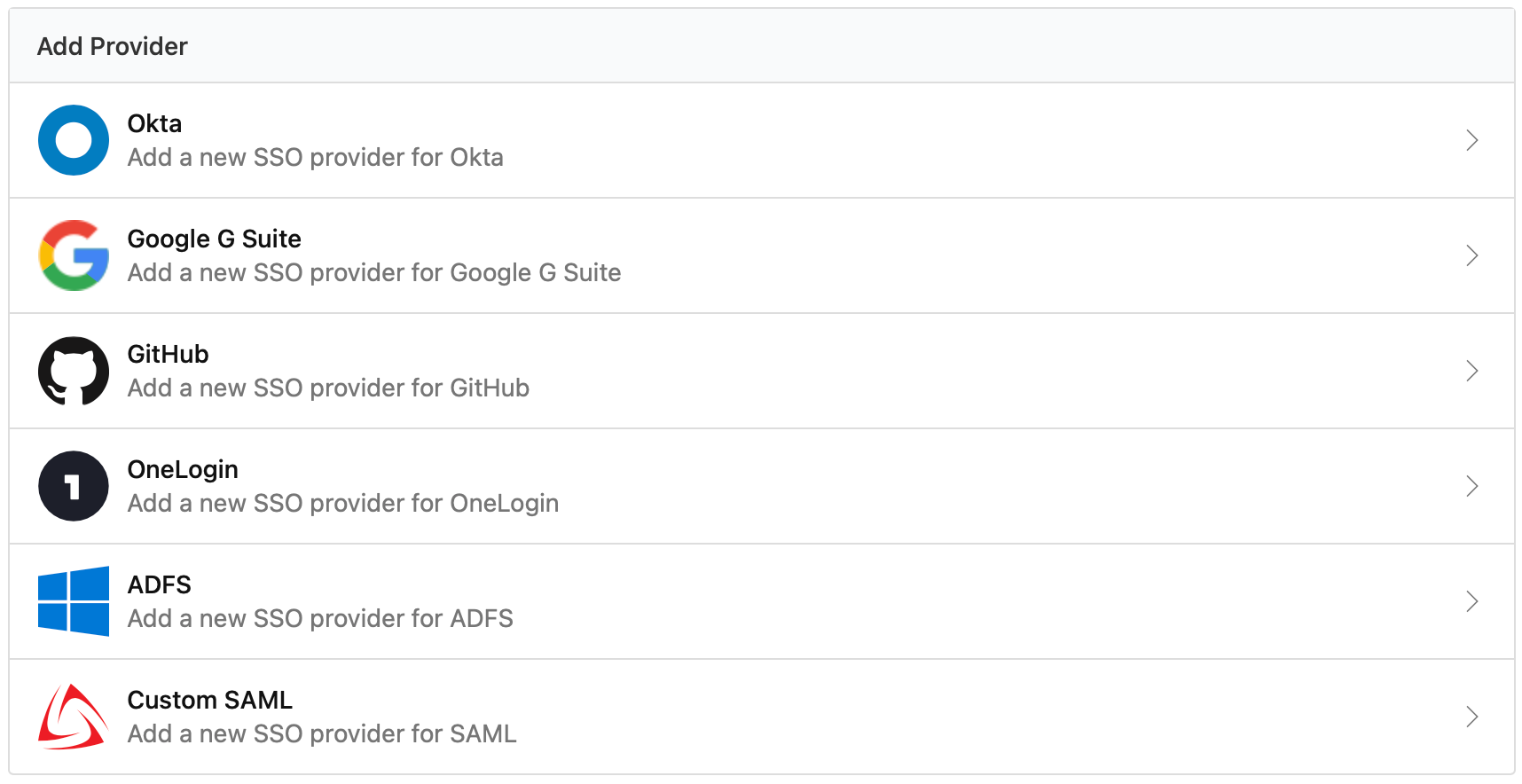Open the chevron next to Okta
Image resolution: width=1522 pixels, height=784 pixels.
click(1471, 140)
